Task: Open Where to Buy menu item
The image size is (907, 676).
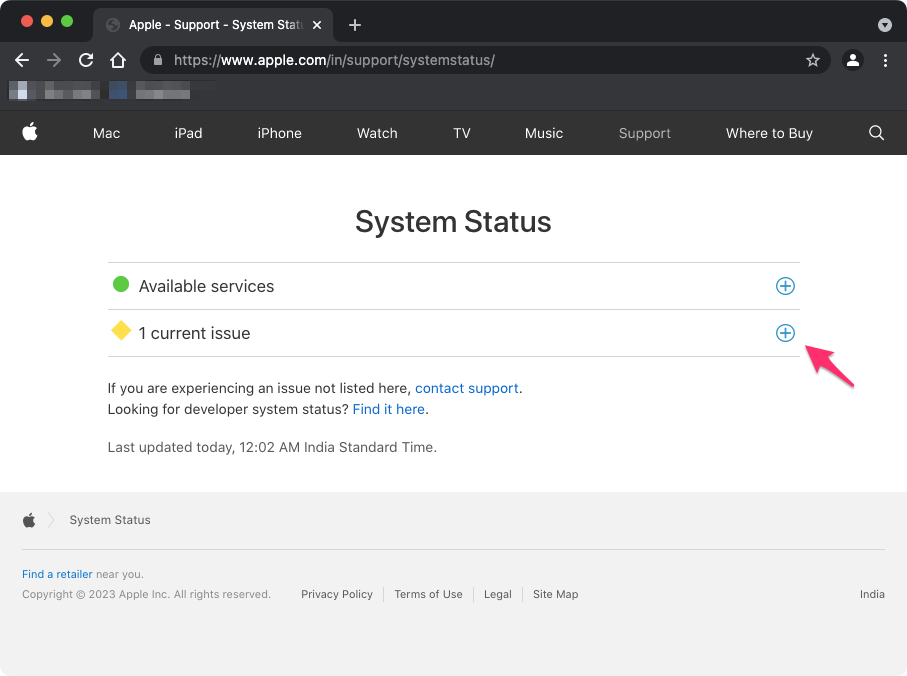Action: click(x=769, y=133)
